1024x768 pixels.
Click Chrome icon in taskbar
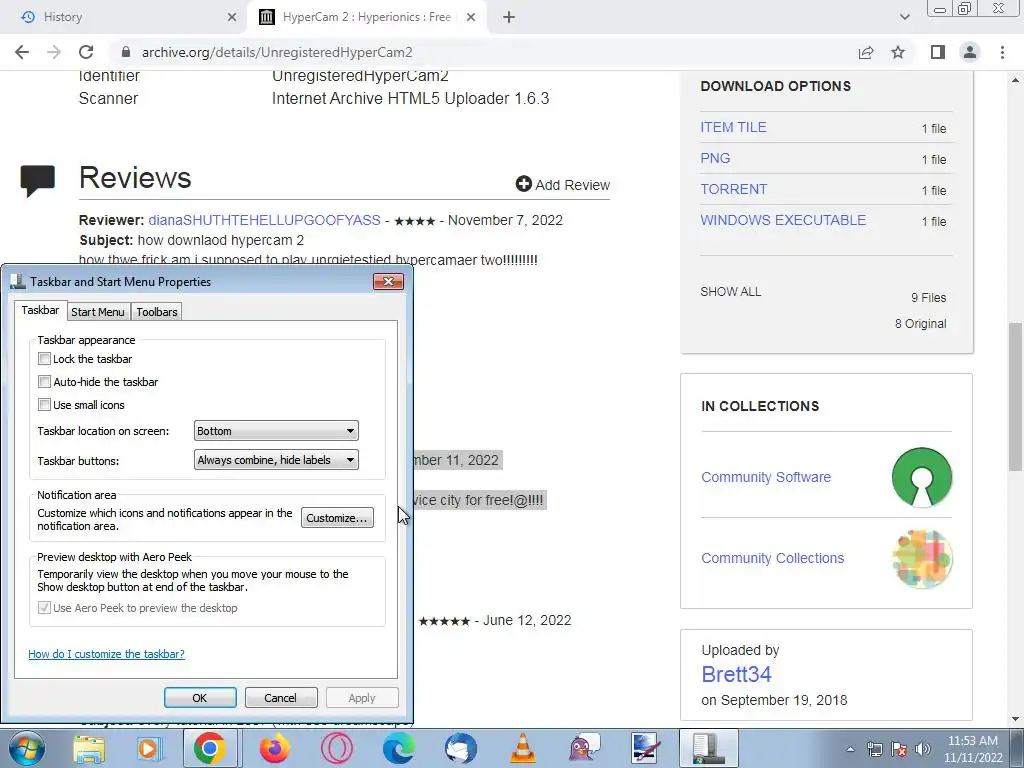pos(209,748)
